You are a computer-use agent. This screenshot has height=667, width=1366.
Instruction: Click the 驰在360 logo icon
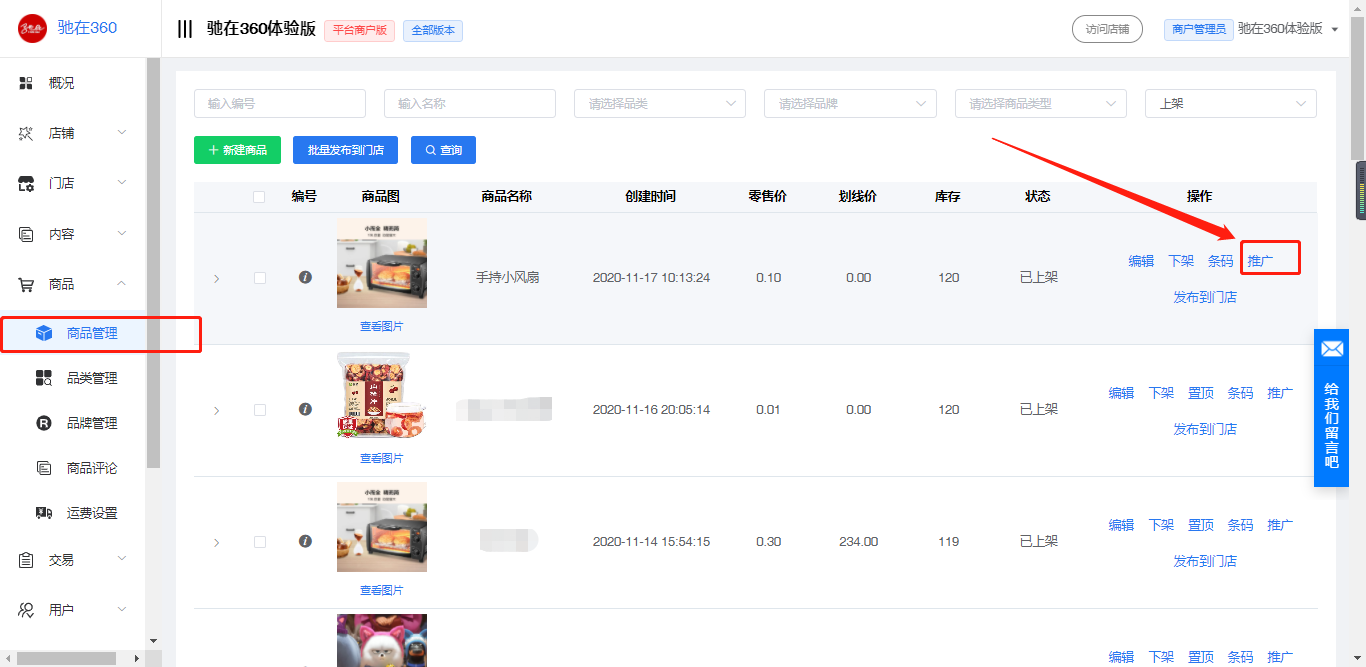32,28
